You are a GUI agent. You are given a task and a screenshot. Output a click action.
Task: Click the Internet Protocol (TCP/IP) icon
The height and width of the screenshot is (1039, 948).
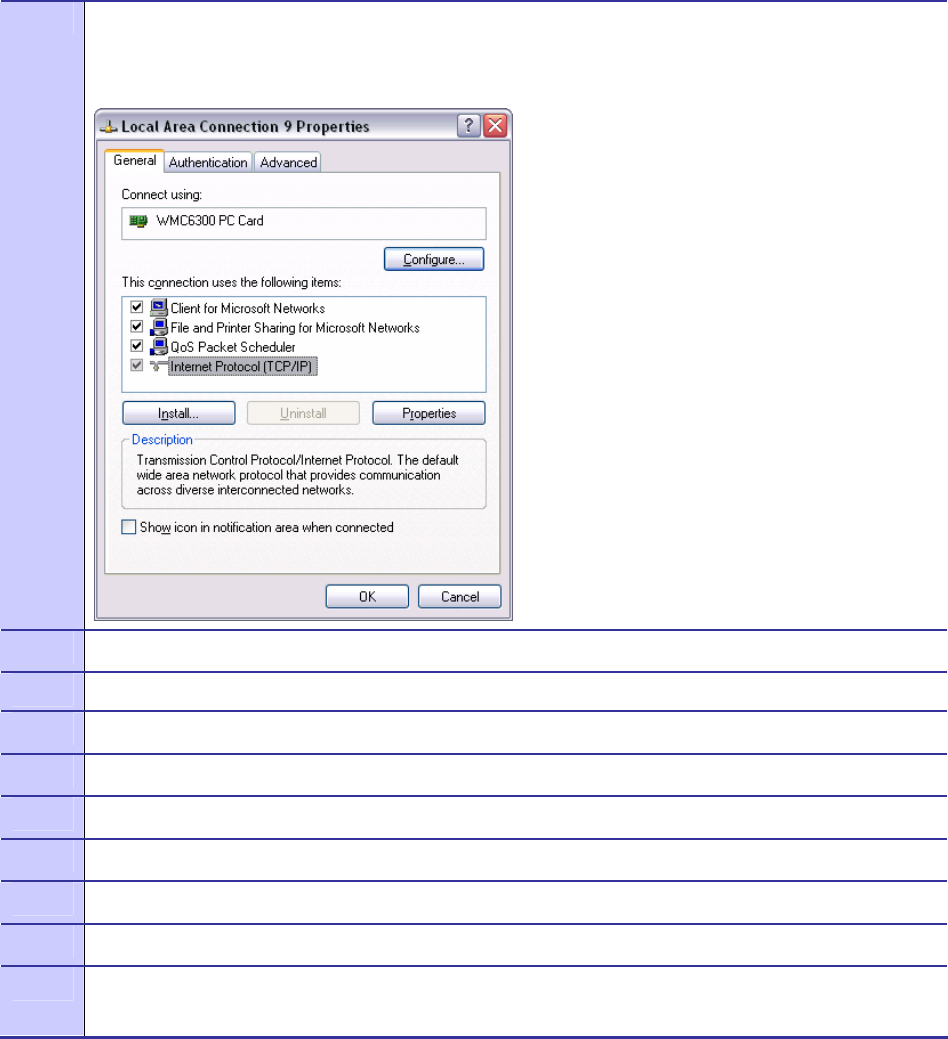(158, 366)
